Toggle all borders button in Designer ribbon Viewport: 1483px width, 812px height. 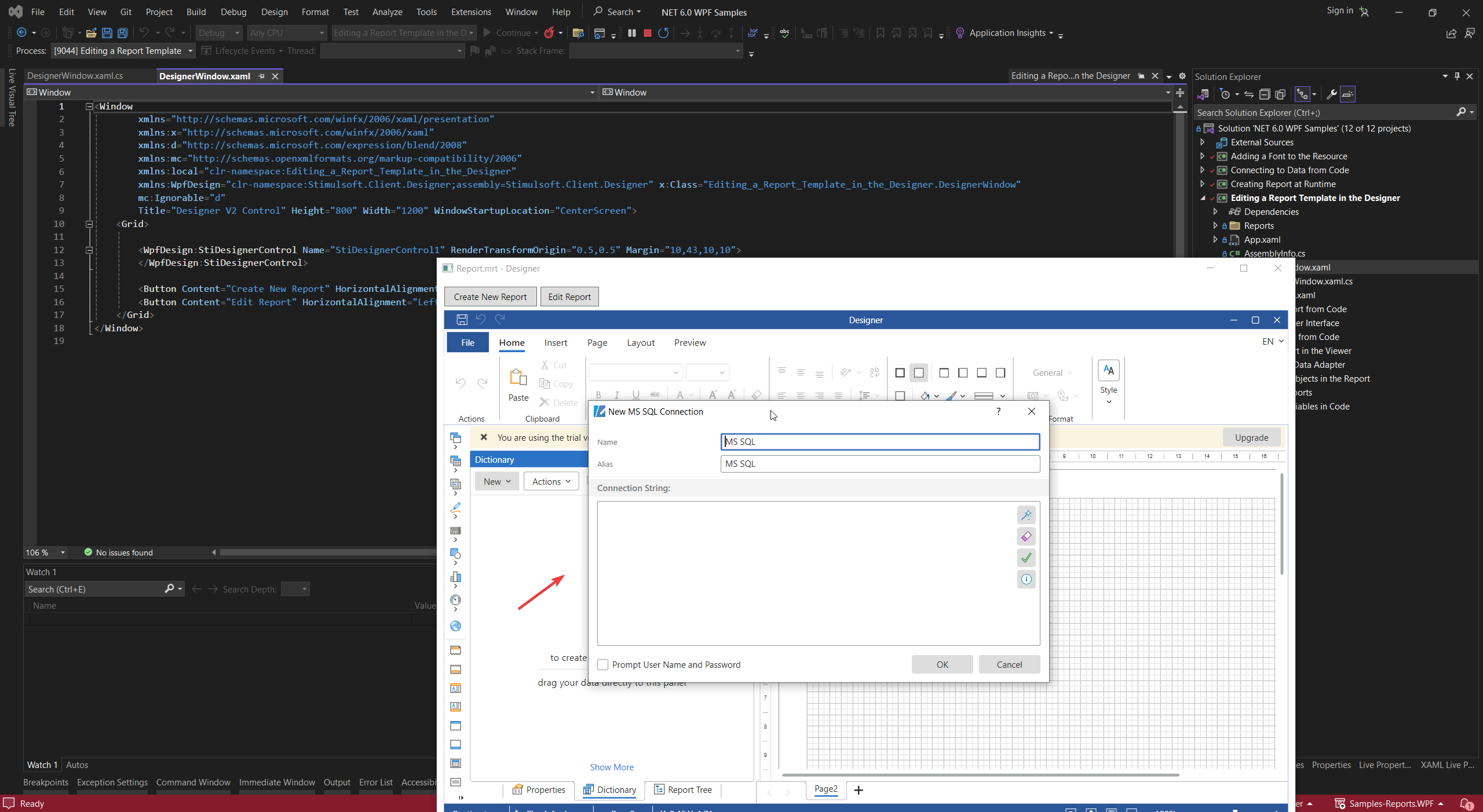[x=900, y=373]
